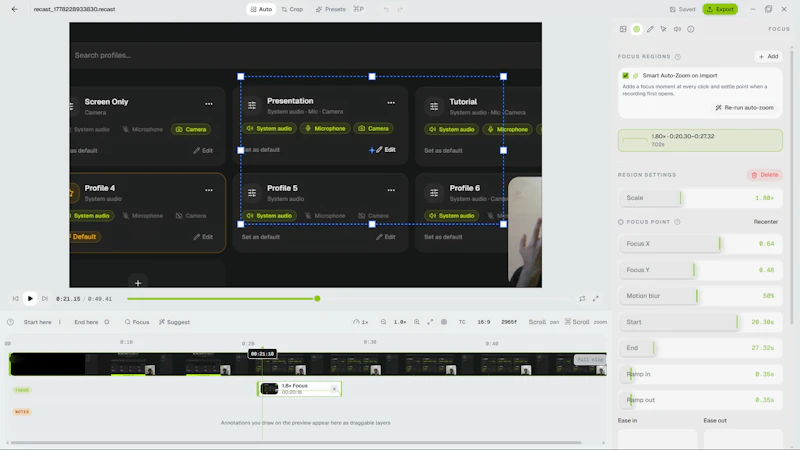
Task: Skip to the next frame
Action: pyautogui.click(x=45, y=298)
